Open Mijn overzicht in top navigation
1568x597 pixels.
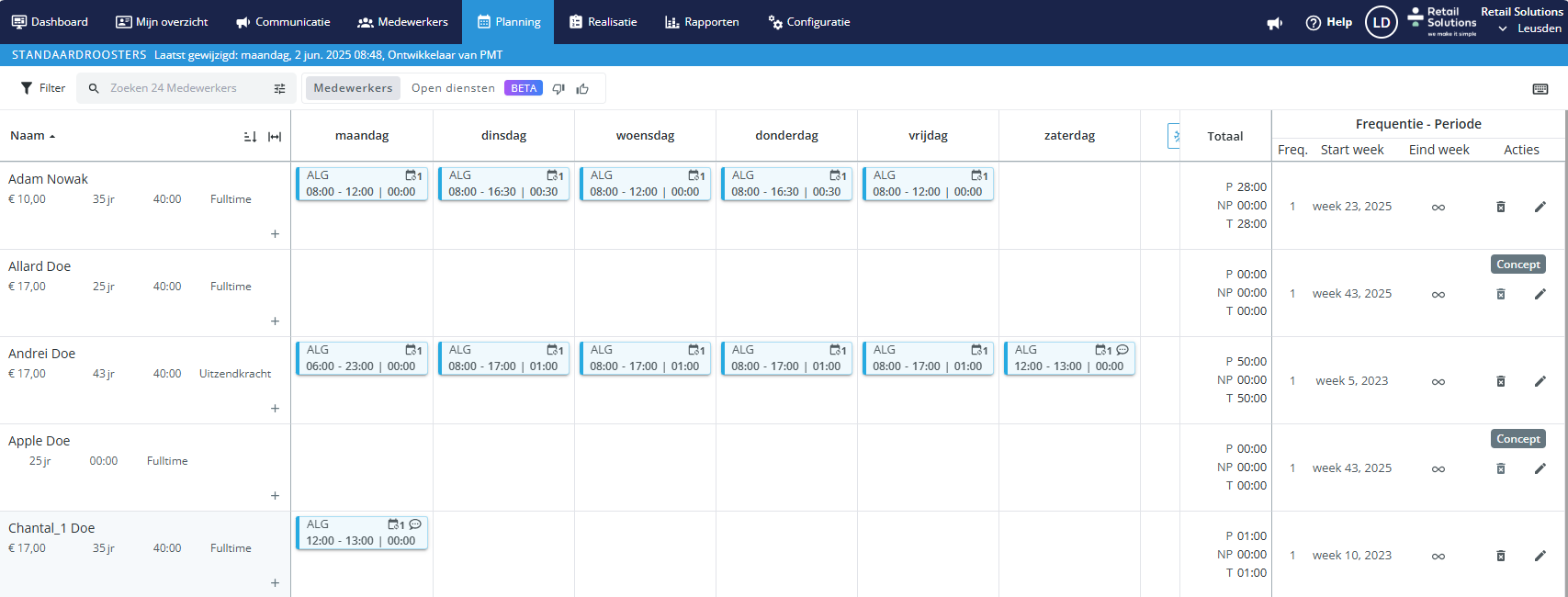coord(162,22)
